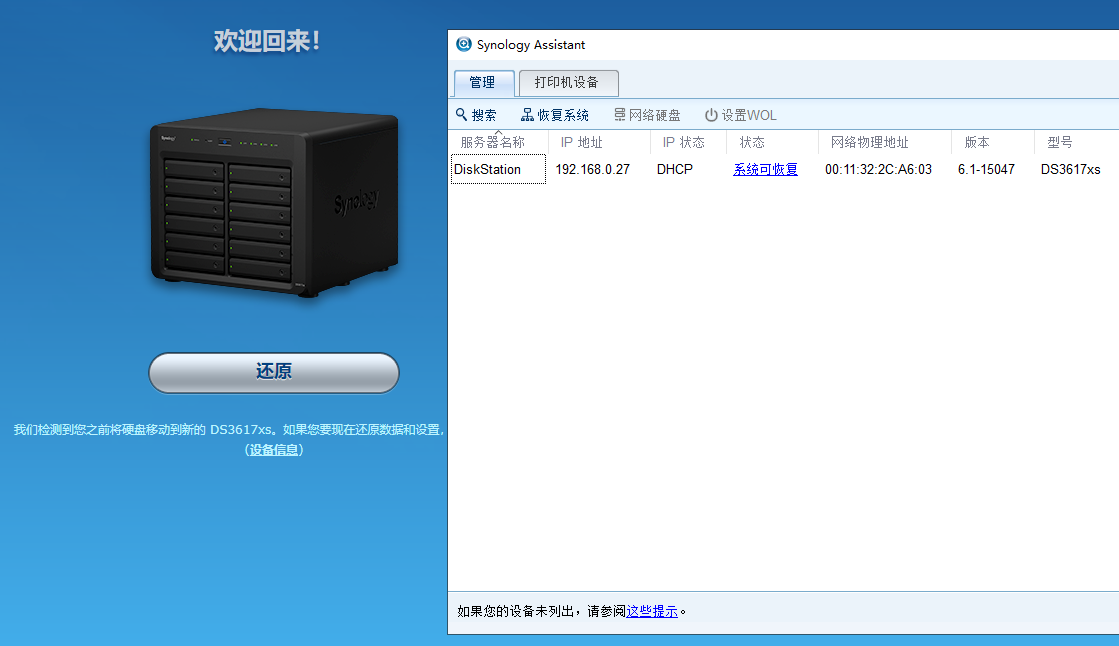Click MAC address 00:11:32:2C:A6:03
This screenshot has height=646, width=1119.
[x=879, y=169]
